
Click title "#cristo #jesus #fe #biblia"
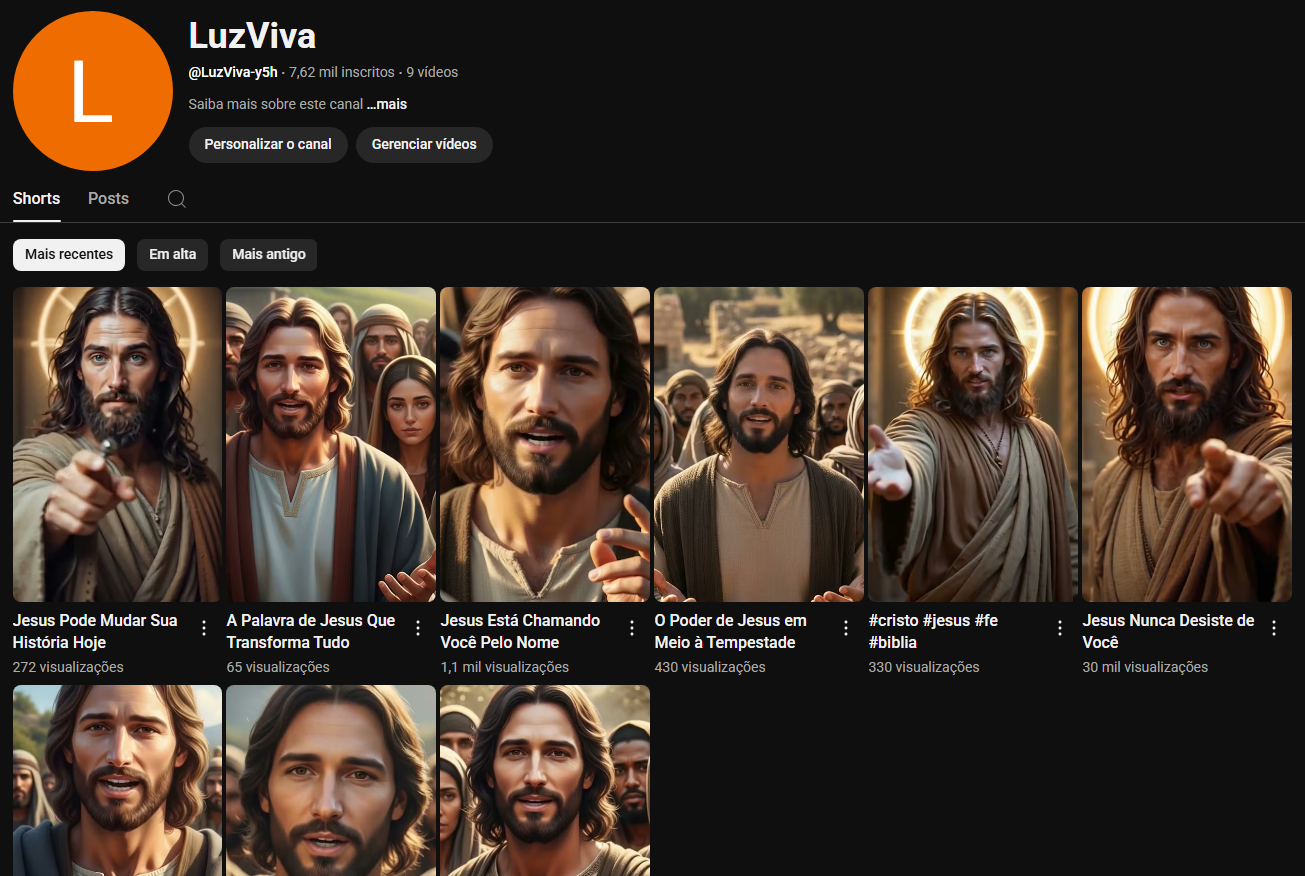(933, 631)
